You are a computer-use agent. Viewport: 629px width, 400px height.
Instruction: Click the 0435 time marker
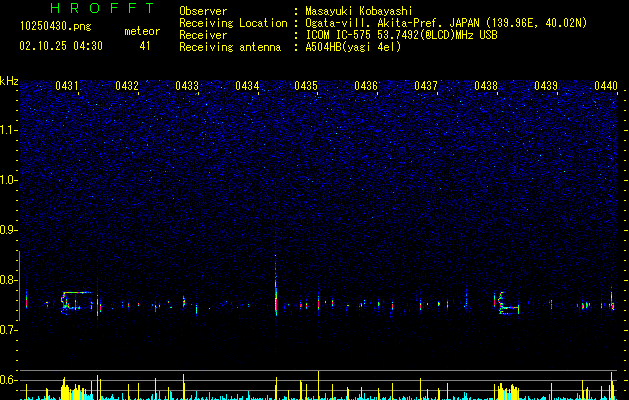(306, 86)
